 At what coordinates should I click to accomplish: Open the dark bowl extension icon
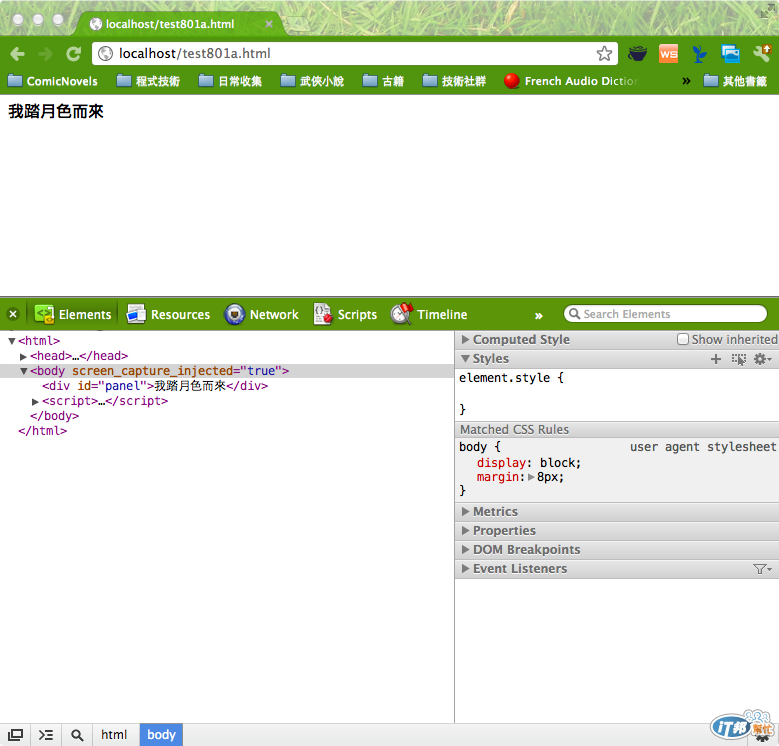pyautogui.click(x=637, y=53)
